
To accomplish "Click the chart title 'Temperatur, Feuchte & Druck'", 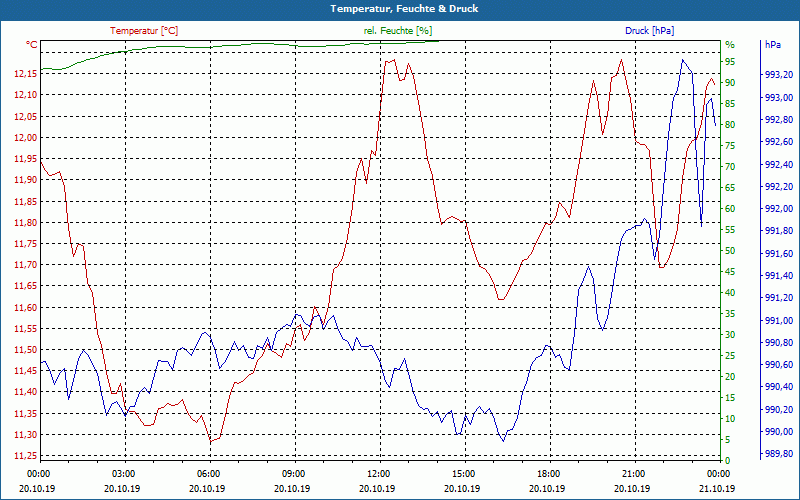I will tap(404, 9).
